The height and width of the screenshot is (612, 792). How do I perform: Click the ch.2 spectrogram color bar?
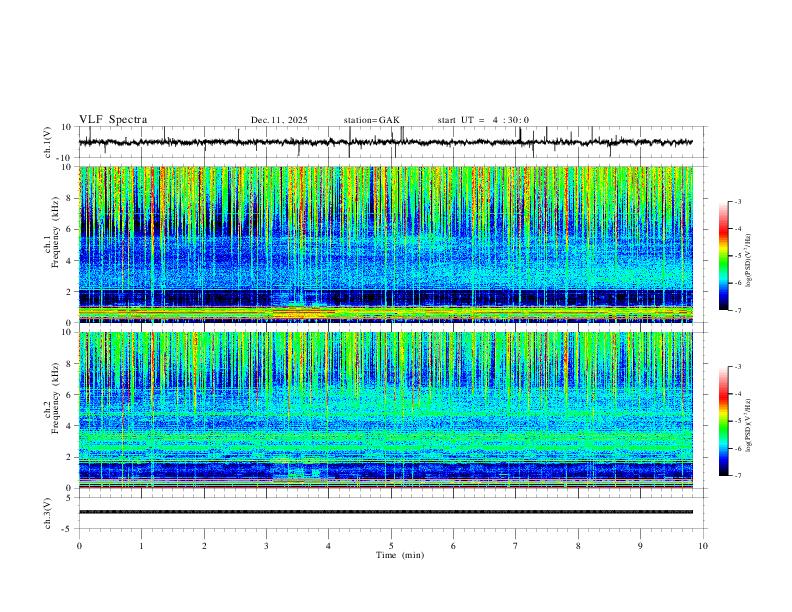(723, 421)
